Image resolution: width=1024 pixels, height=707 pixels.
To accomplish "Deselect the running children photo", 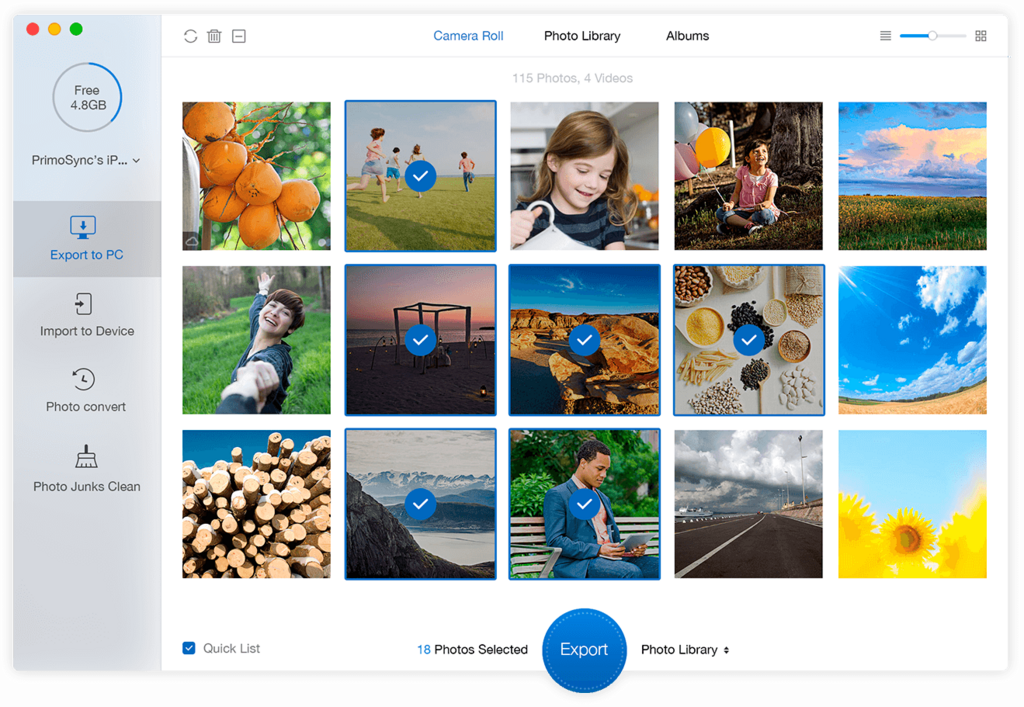I will click(x=420, y=175).
